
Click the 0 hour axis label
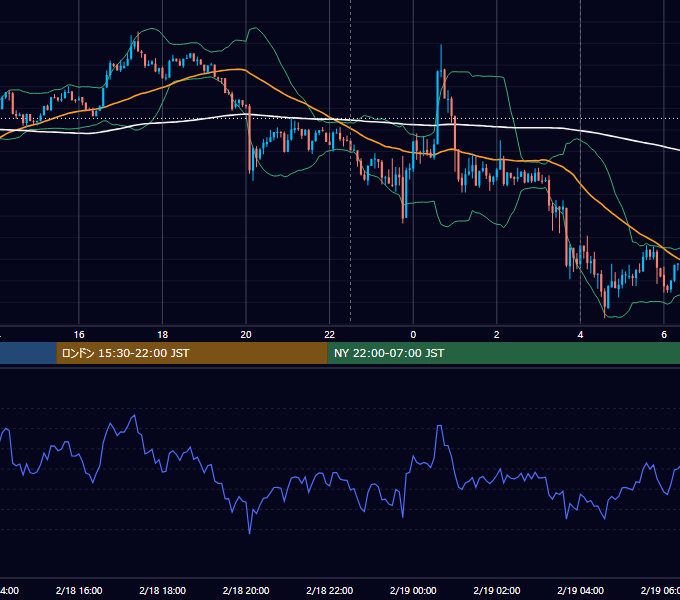click(x=413, y=335)
